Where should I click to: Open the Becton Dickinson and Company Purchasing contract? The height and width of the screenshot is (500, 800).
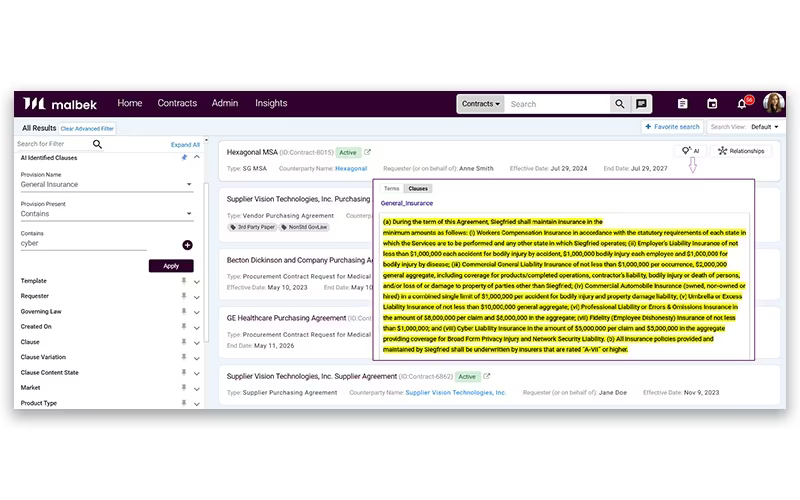click(x=301, y=260)
